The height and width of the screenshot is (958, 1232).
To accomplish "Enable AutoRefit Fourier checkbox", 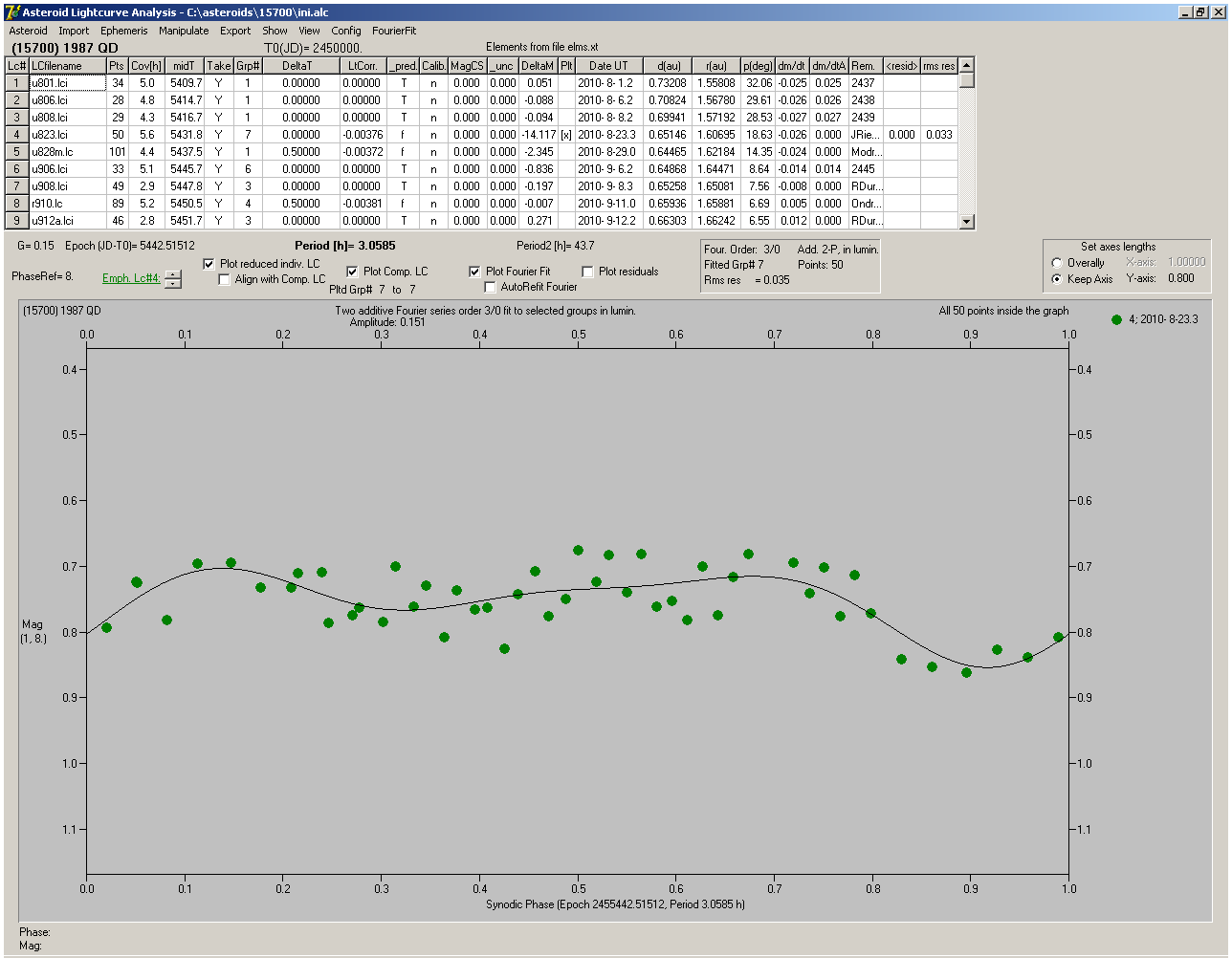I will click(490, 287).
